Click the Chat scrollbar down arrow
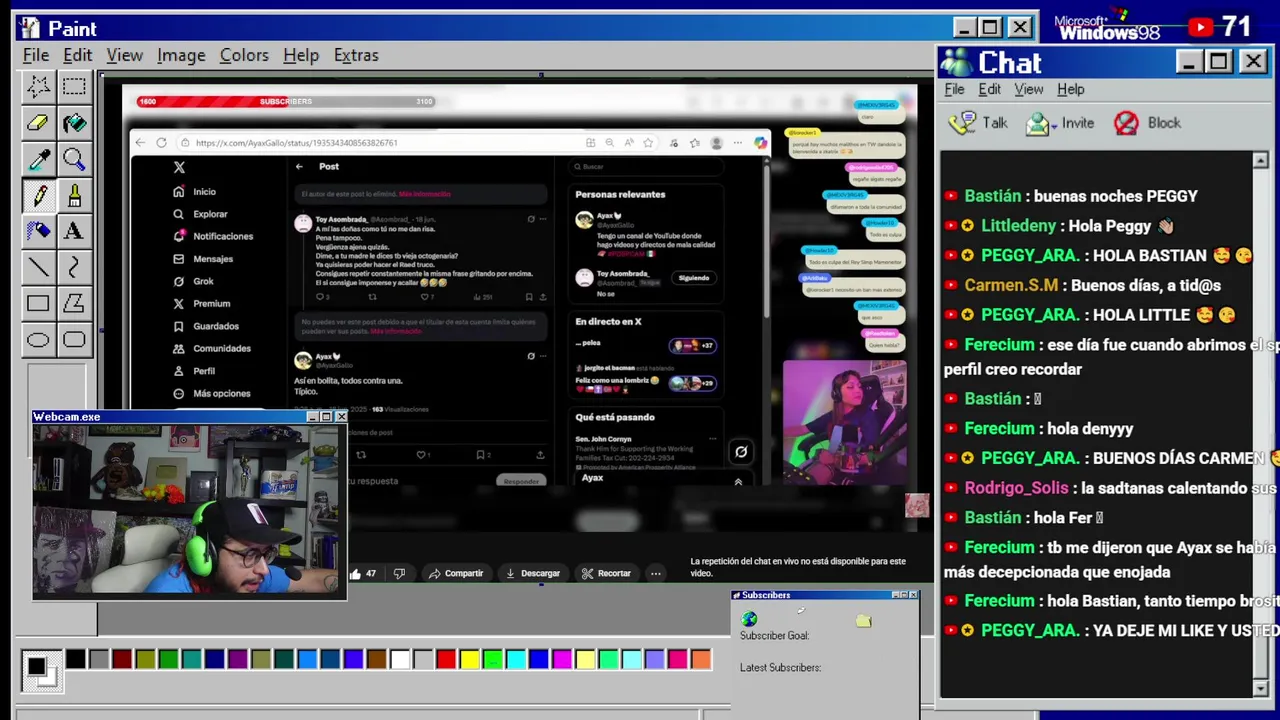Screen dimensions: 1280x720 click(1260, 688)
